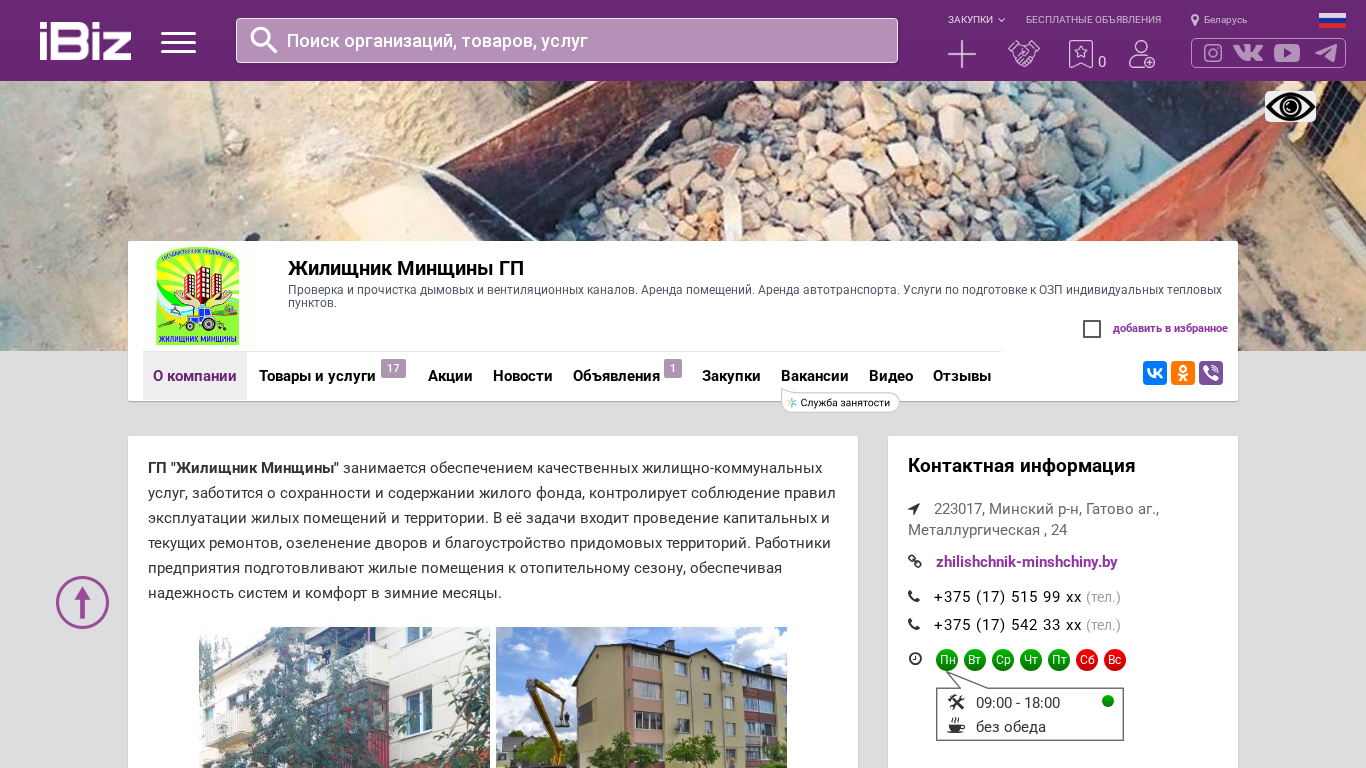Click the Металлургическая, 24 address text
Screen dimensions: 1366x768
click(x=988, y=530)
